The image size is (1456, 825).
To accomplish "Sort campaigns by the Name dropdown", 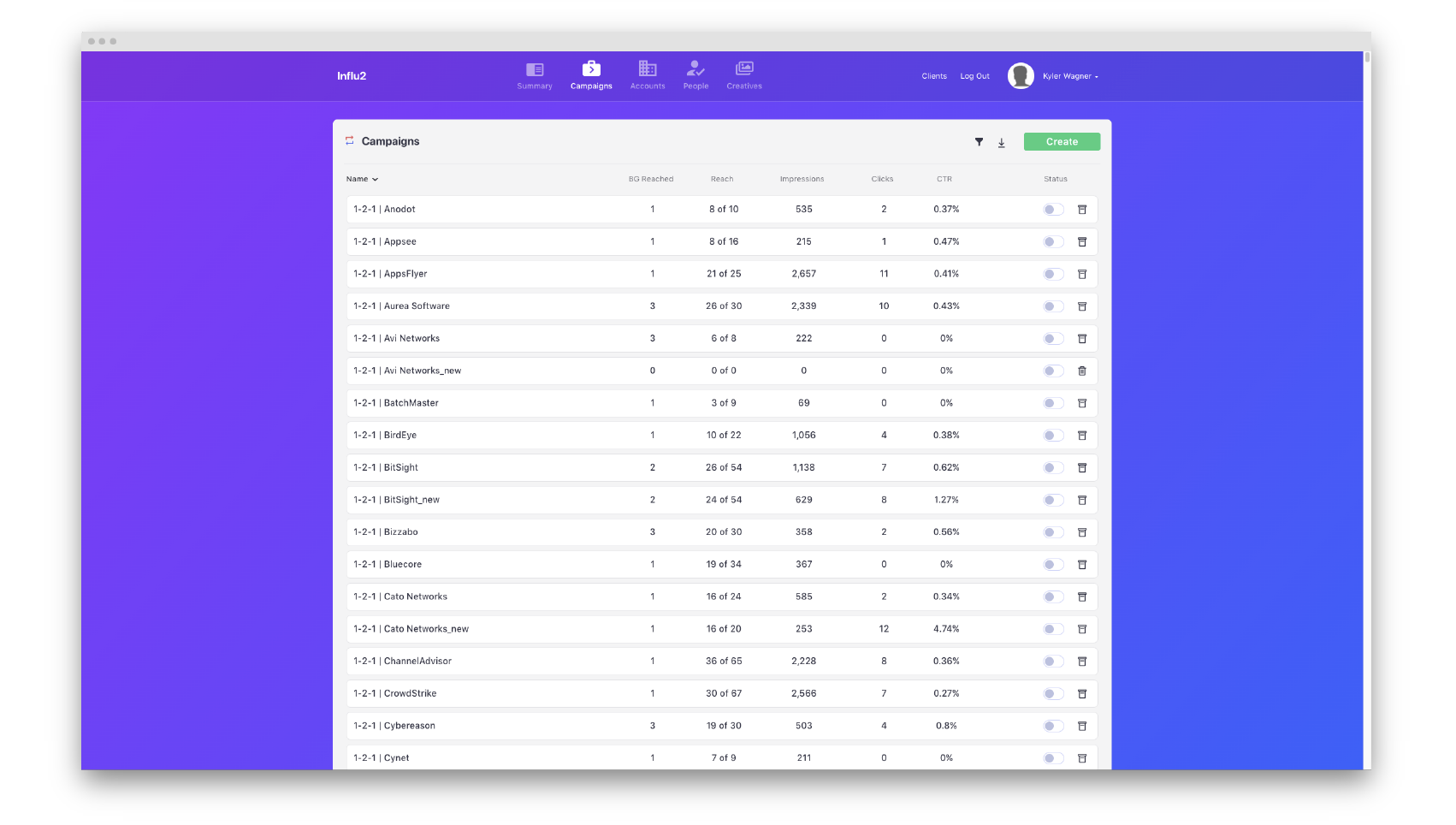I will 362,179.
